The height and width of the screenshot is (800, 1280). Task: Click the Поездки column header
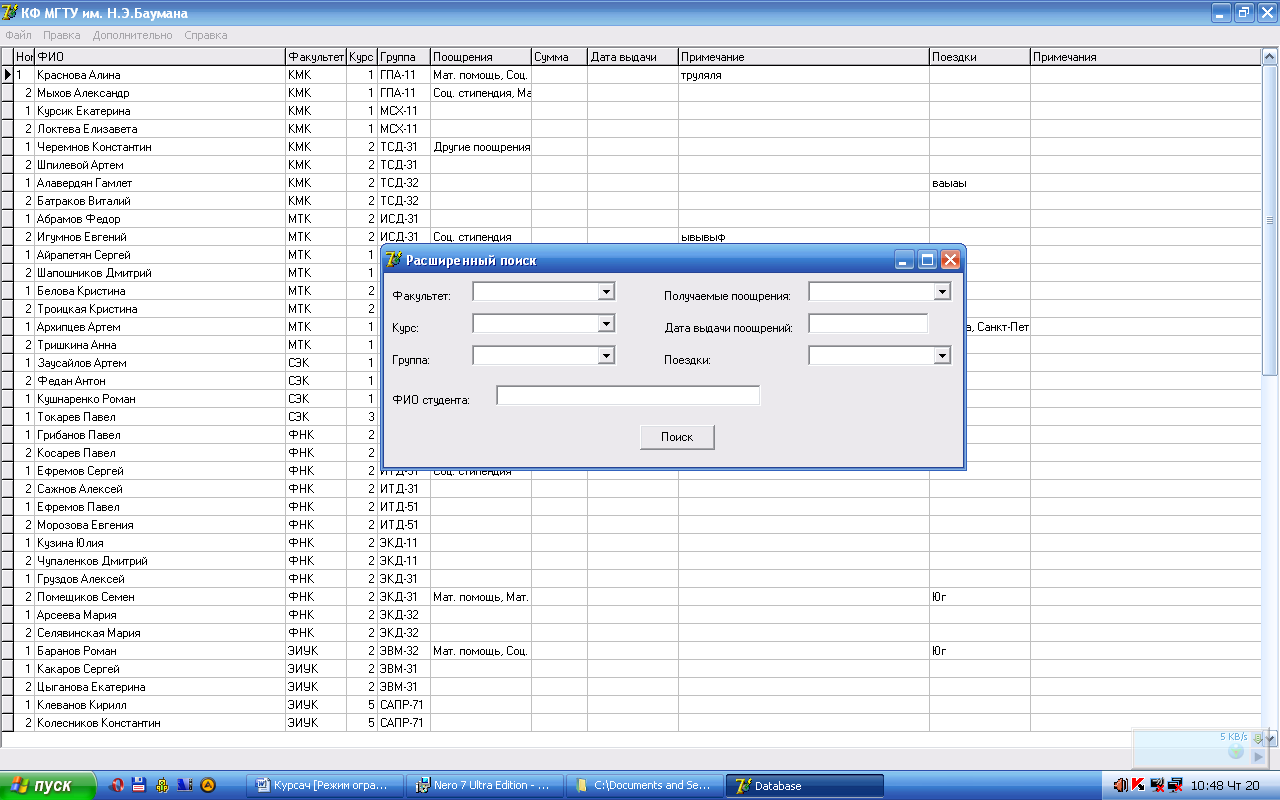(x=980, y=57)
